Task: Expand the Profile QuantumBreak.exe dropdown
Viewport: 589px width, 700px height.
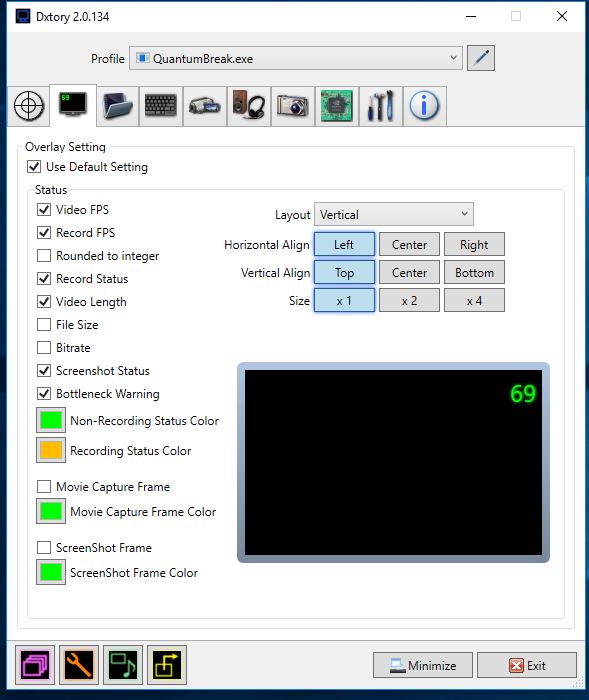Action: (x=296, y=58)
